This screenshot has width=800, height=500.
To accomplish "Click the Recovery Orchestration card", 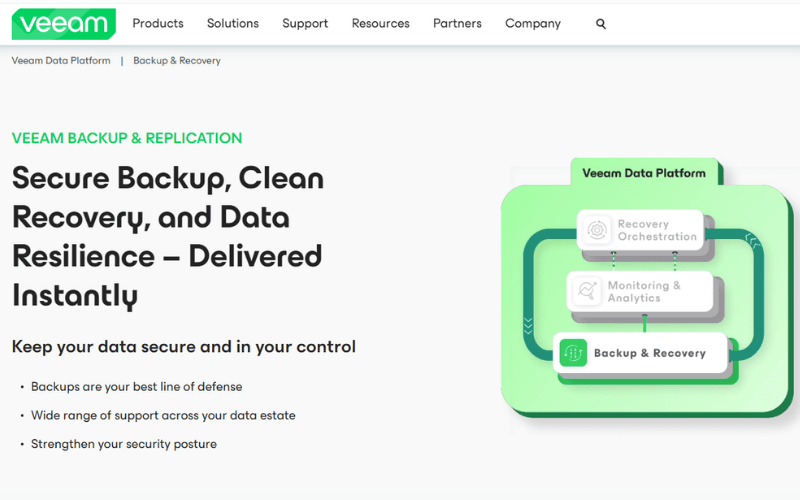I will pos(640,230).
